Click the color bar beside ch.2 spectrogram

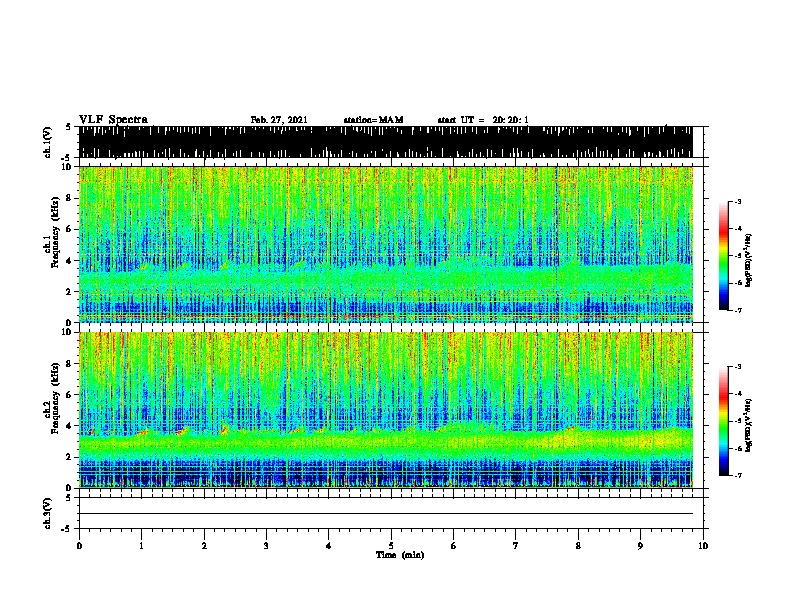click(x=724, y=421)
